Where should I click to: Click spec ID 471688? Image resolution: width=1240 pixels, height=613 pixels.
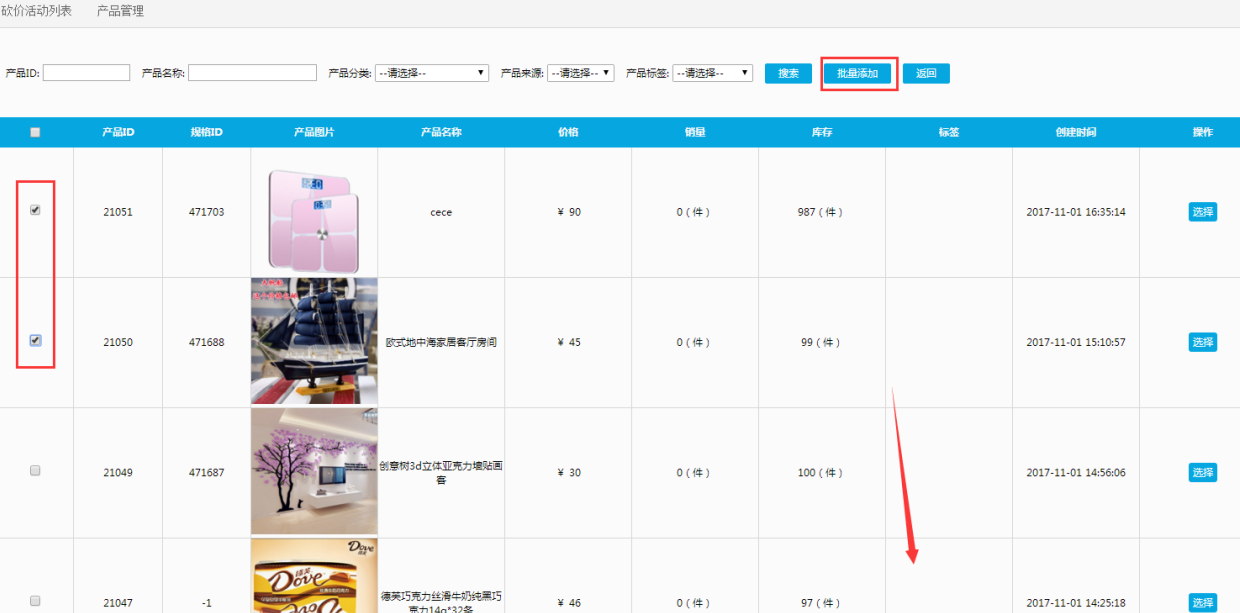[x=206, y=342]
